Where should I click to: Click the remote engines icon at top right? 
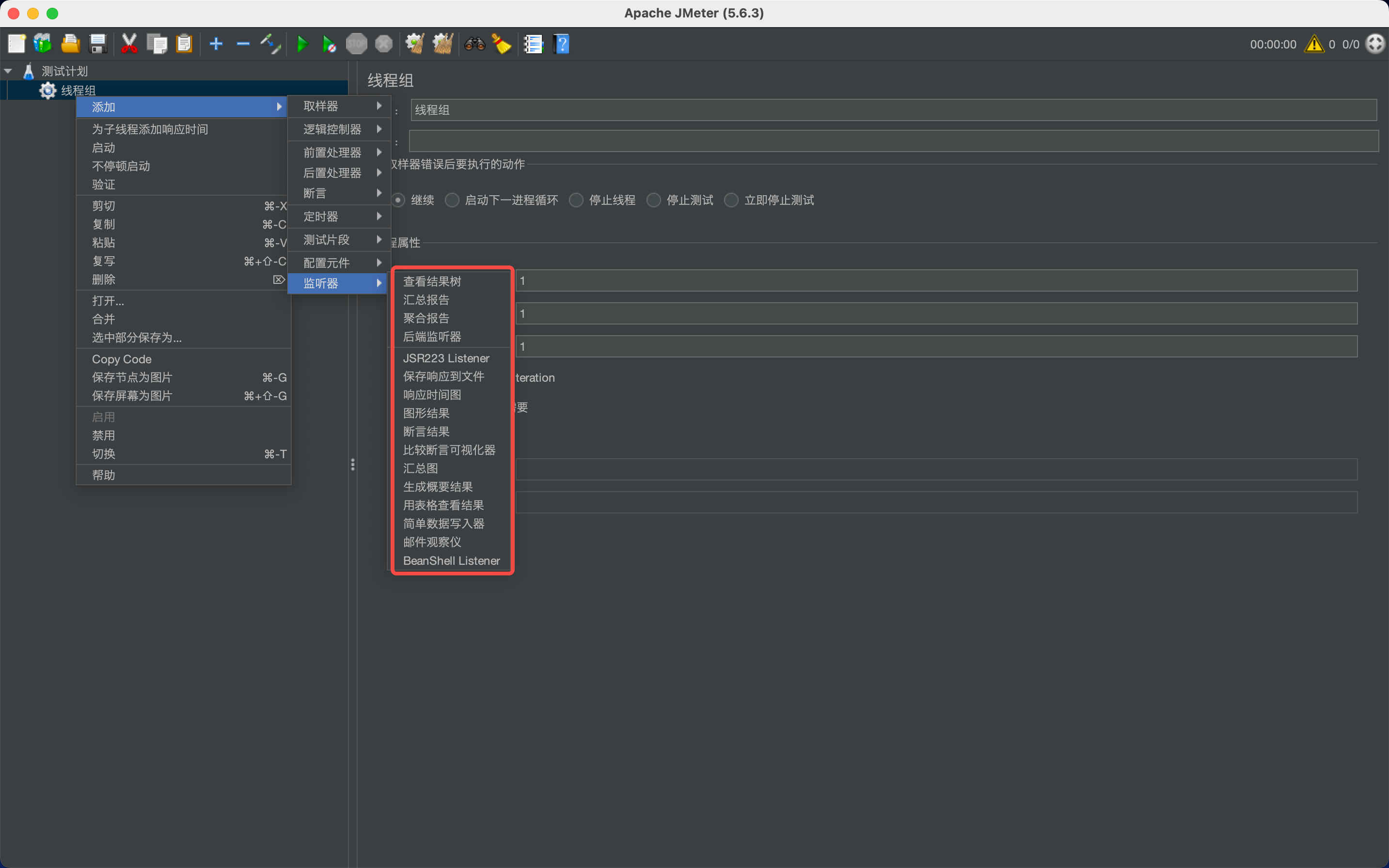tap(1375, 44)
